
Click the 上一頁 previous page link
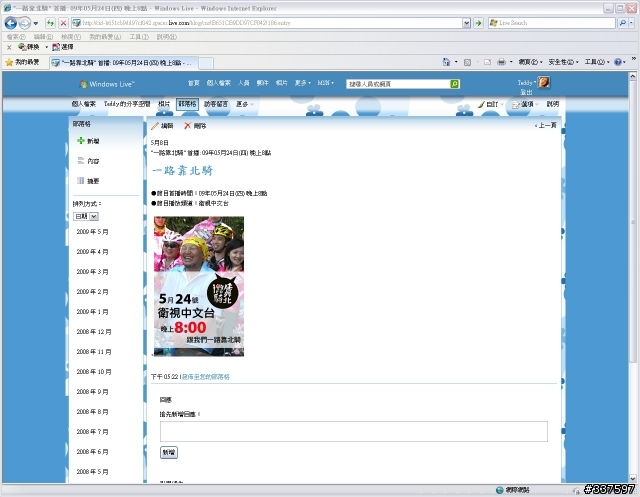point(545,125)
